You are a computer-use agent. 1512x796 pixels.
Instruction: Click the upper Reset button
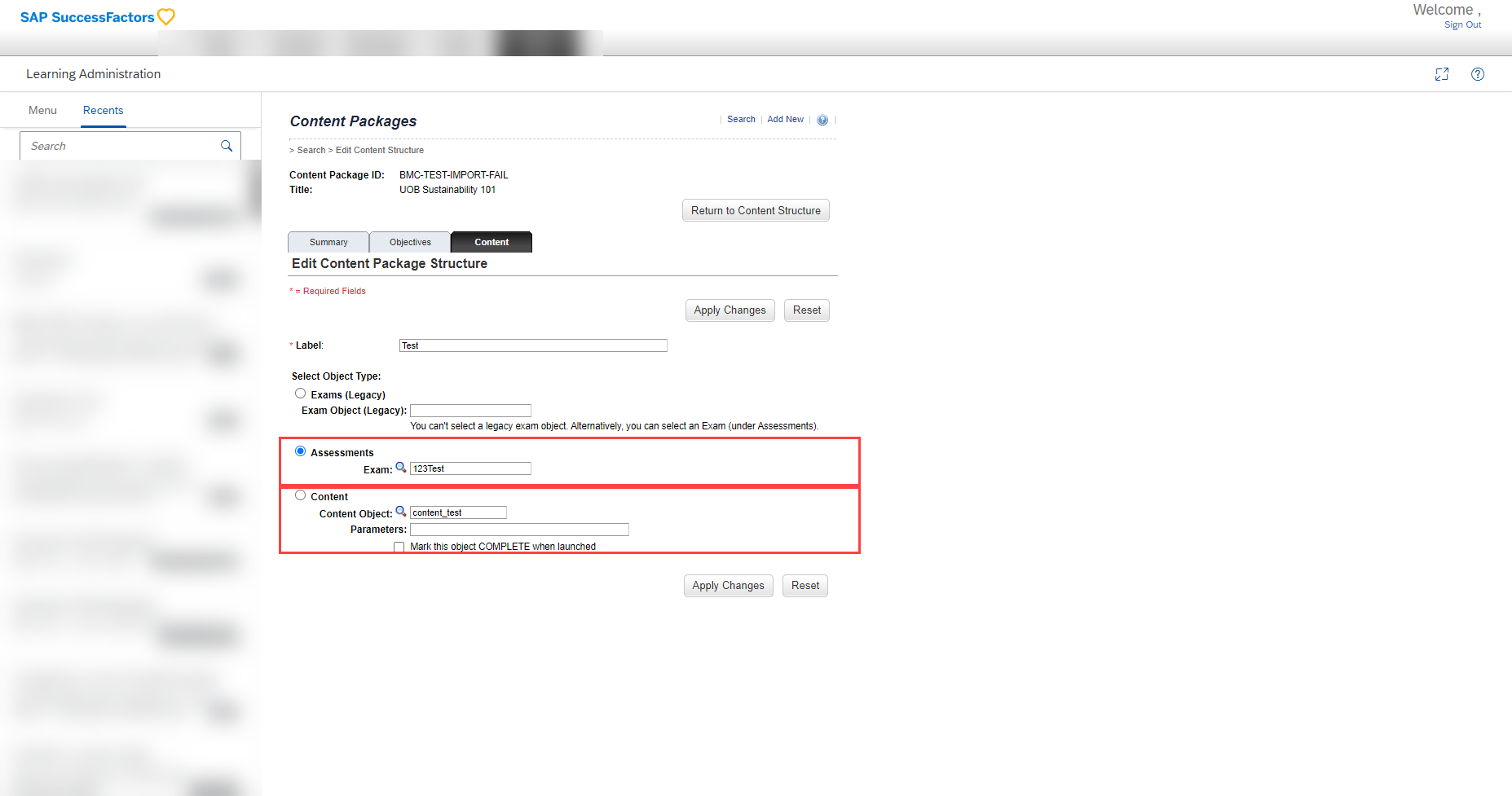[x=807, y=310]
